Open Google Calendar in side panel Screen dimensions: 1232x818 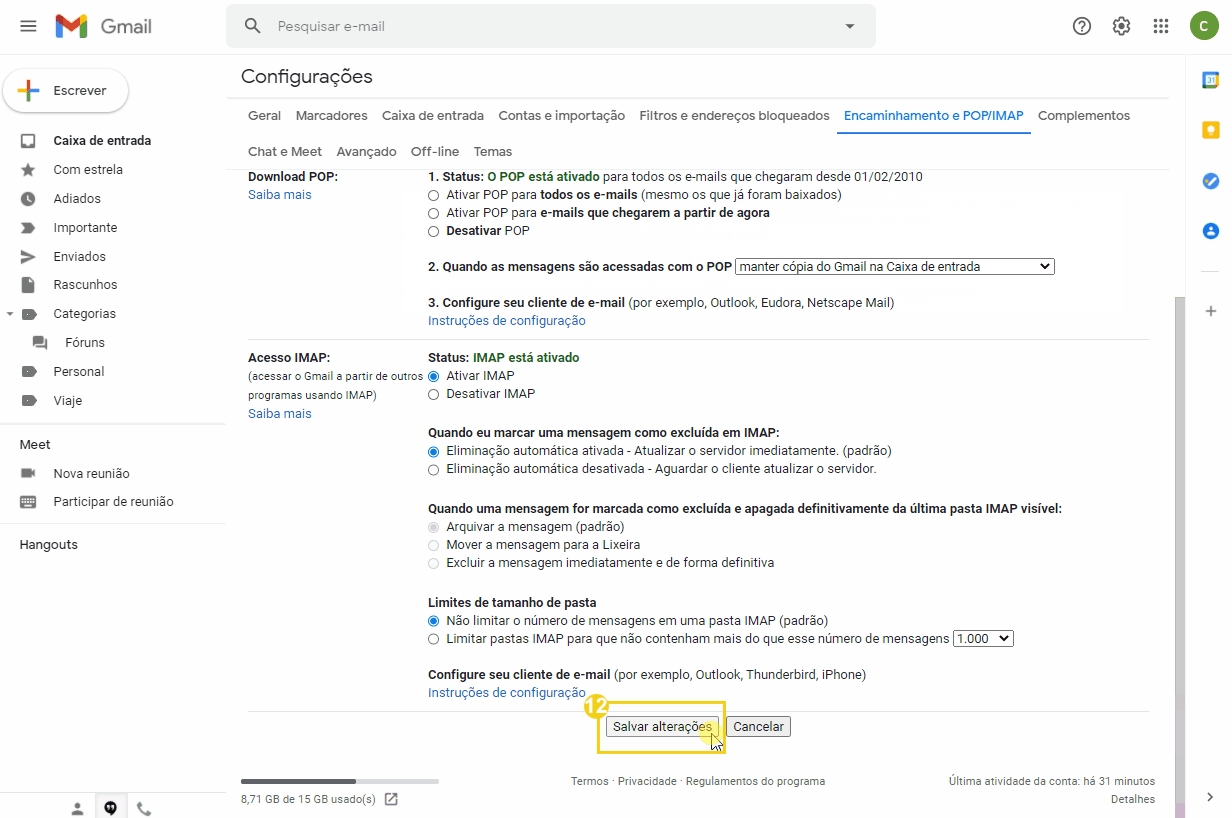(1210, 81)
